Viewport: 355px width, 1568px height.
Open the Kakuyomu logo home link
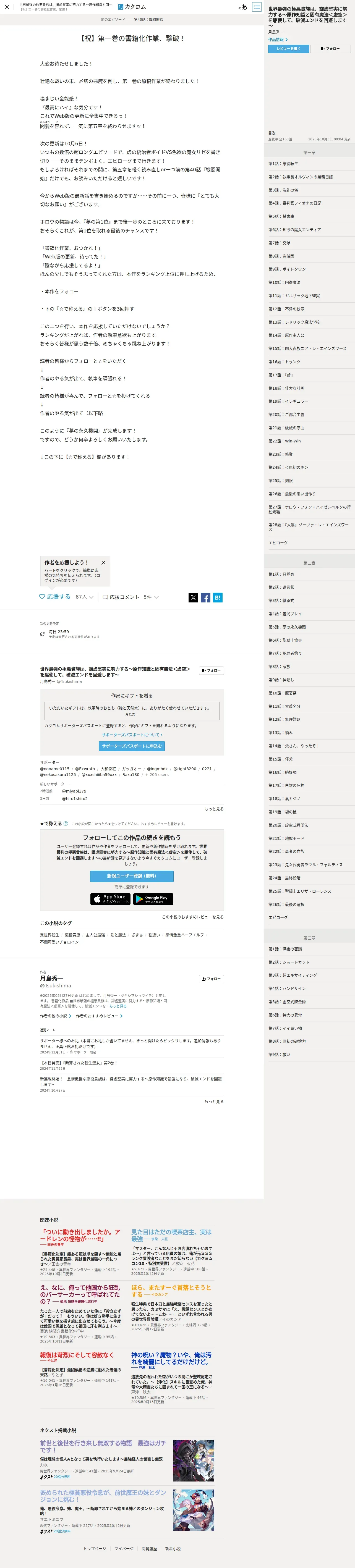(132, 7)
